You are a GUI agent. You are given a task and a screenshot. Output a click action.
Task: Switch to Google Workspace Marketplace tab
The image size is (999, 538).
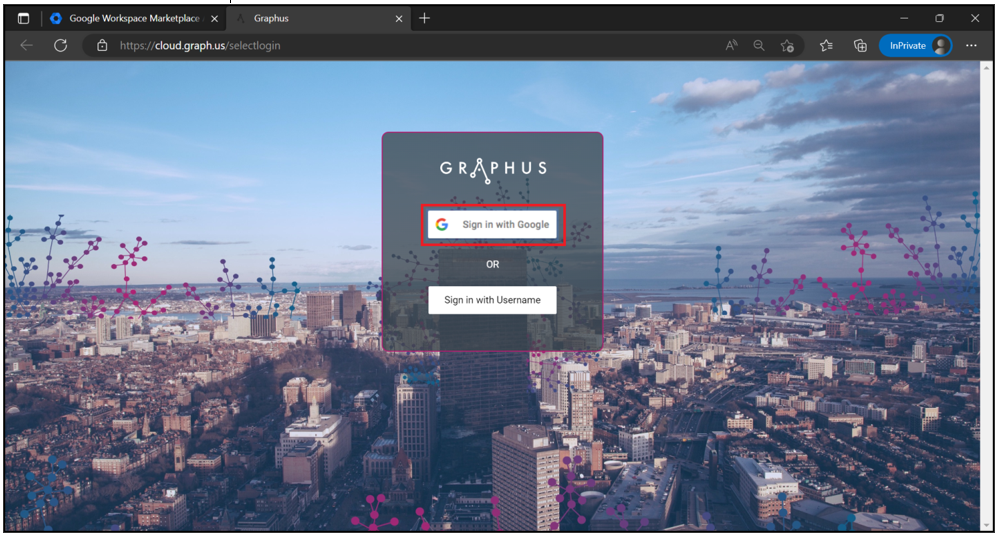pos(134,18)
